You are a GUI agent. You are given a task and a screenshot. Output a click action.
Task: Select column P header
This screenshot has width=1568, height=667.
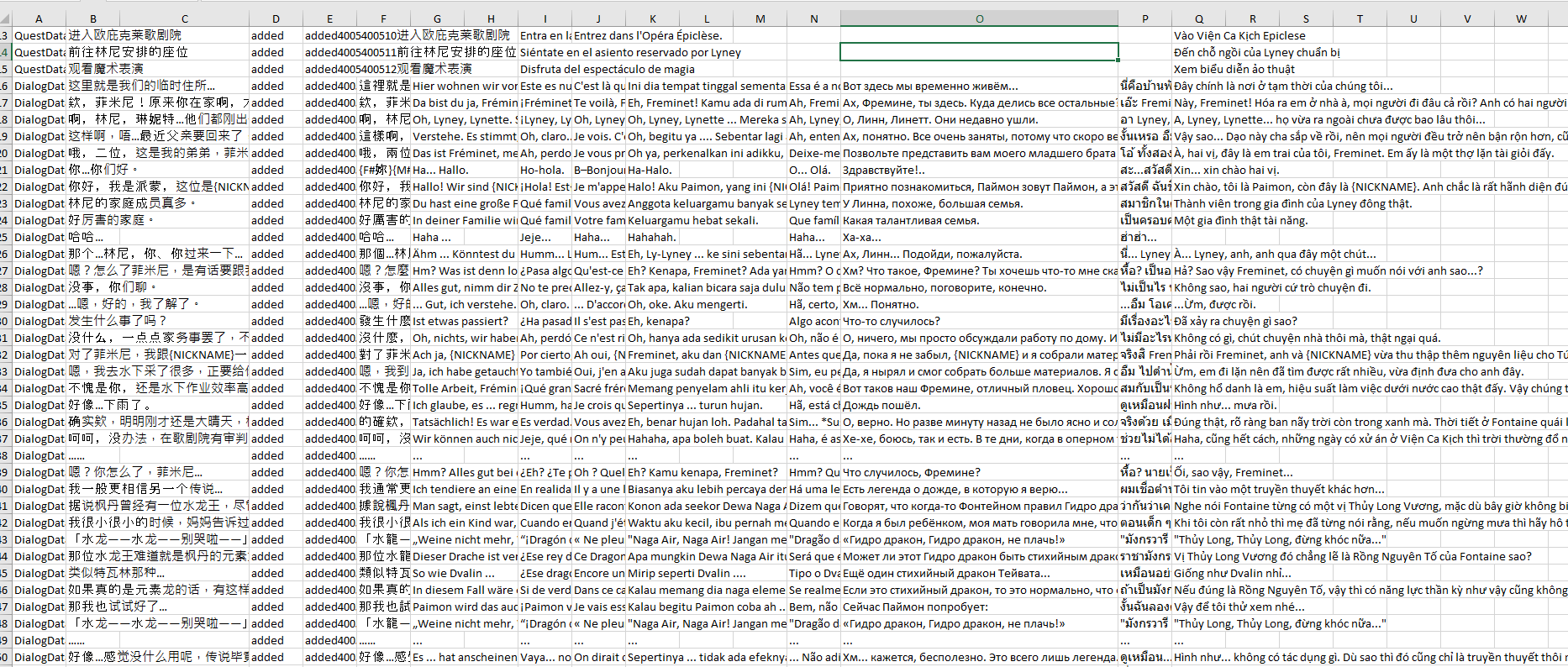point(1144,18)
